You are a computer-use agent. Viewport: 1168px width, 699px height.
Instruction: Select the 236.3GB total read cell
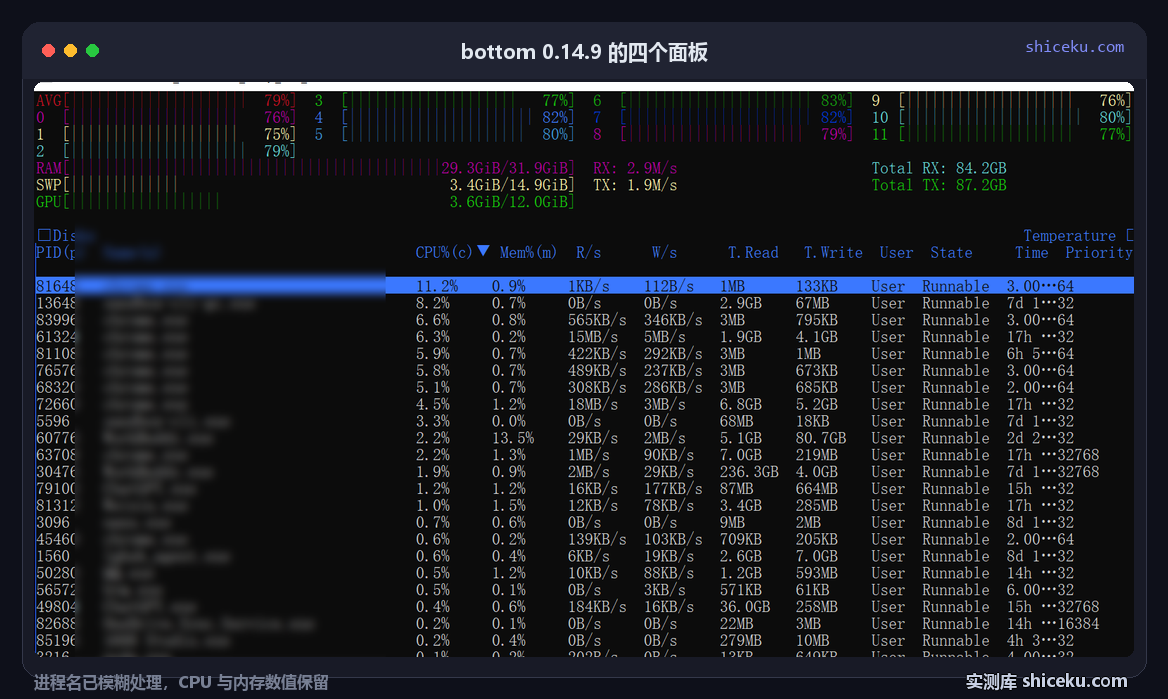pos(749,472)
